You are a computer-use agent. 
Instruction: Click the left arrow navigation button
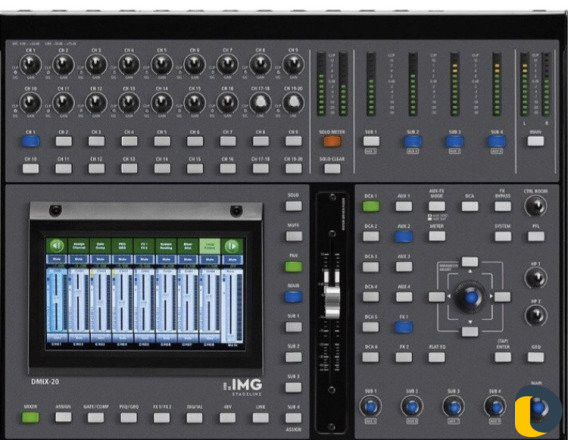pyautogui.click(x=437, y=297)
